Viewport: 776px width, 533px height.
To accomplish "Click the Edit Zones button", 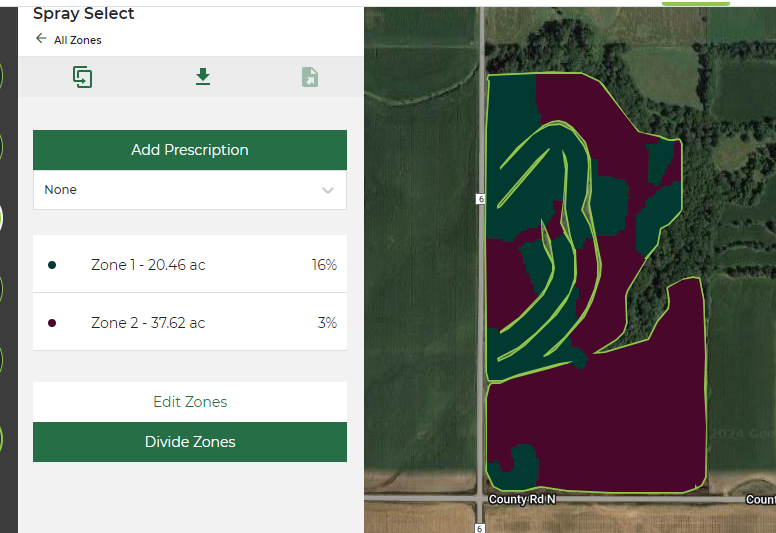I will tap(190, 402).
